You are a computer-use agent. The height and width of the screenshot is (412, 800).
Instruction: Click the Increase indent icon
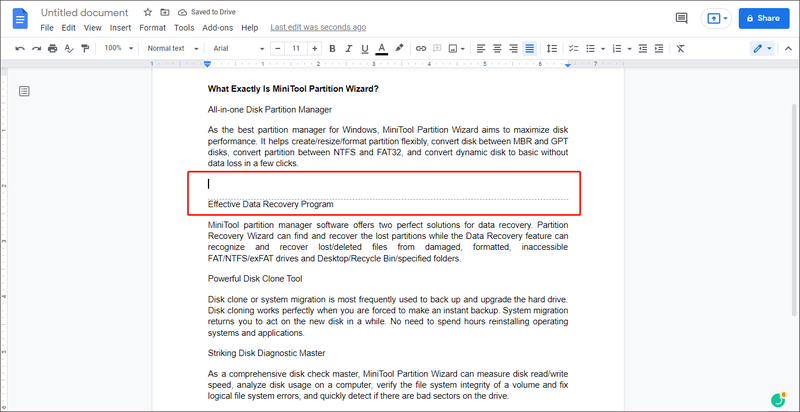point(659,48)
